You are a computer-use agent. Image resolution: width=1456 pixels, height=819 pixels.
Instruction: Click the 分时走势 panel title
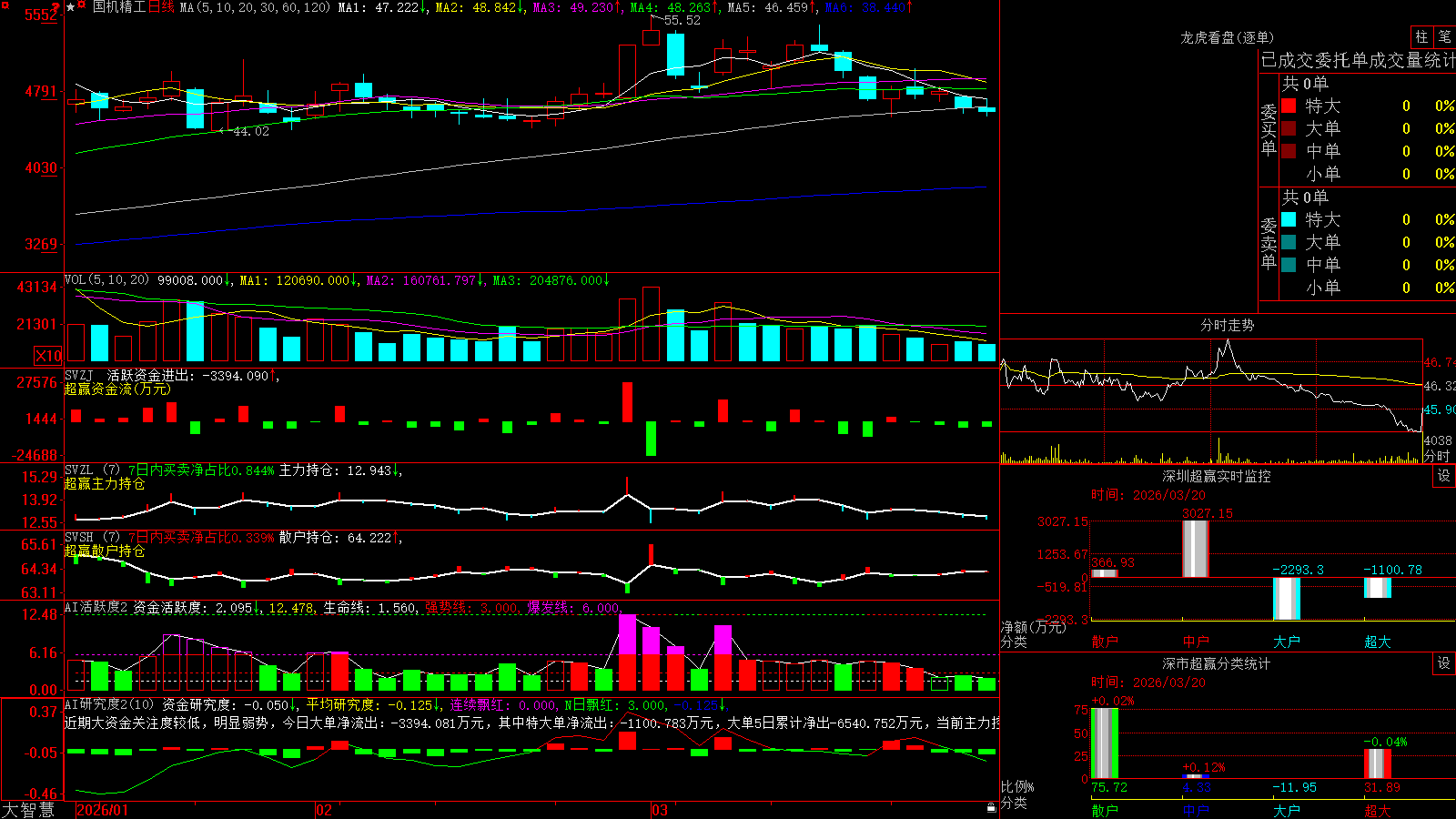pos(1228,325)
